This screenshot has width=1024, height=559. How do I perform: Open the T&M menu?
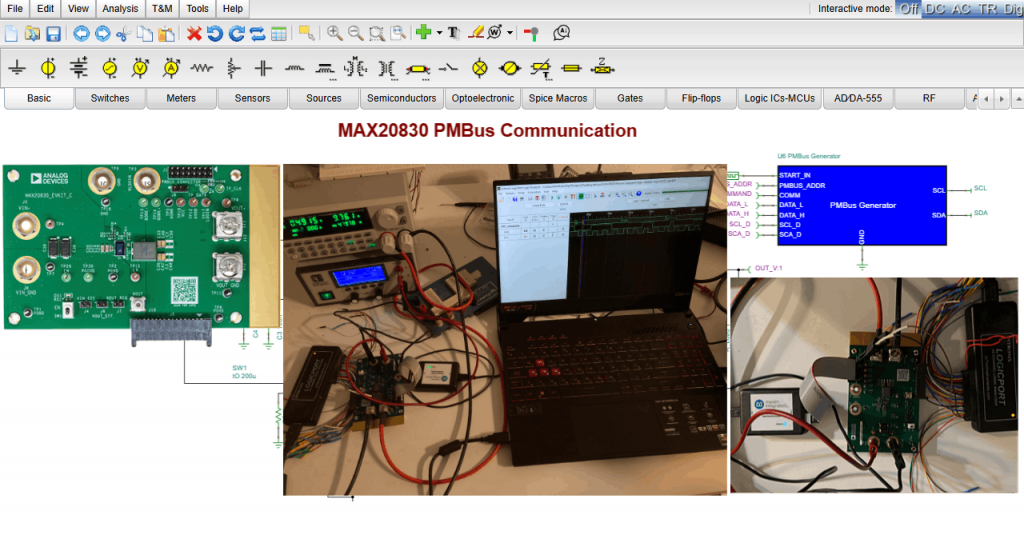162,8
